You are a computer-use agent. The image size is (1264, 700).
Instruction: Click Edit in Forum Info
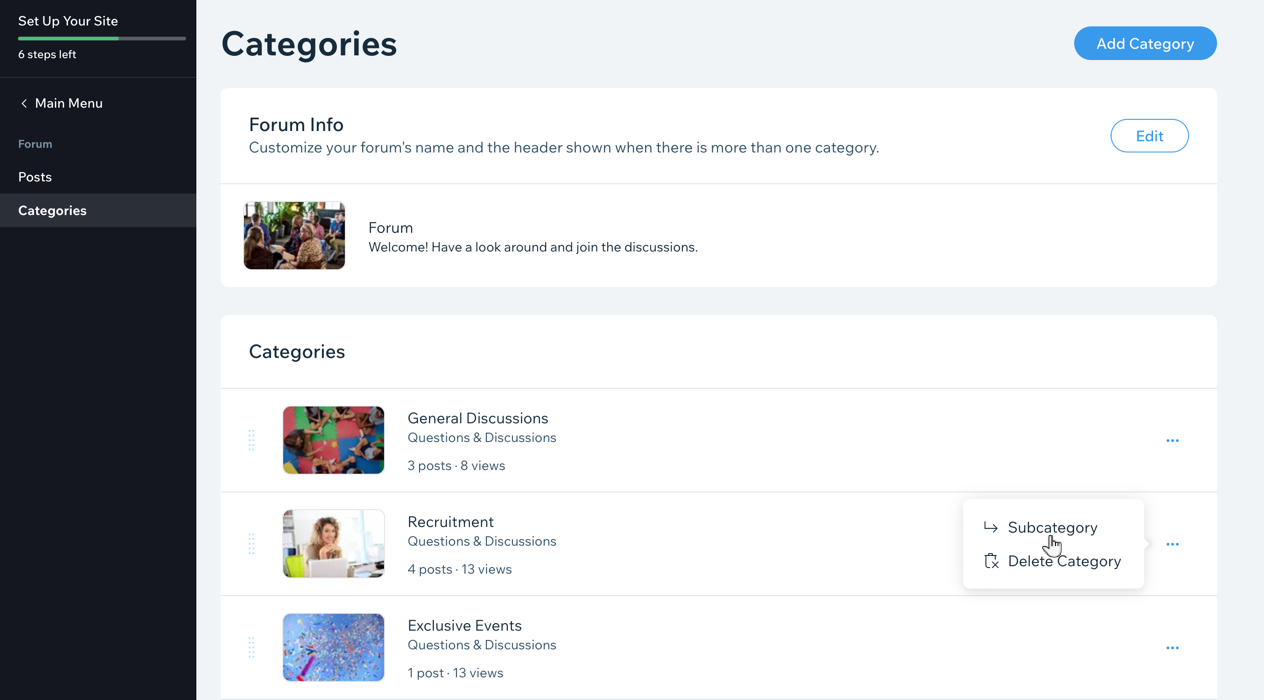tap(1149, 136)
